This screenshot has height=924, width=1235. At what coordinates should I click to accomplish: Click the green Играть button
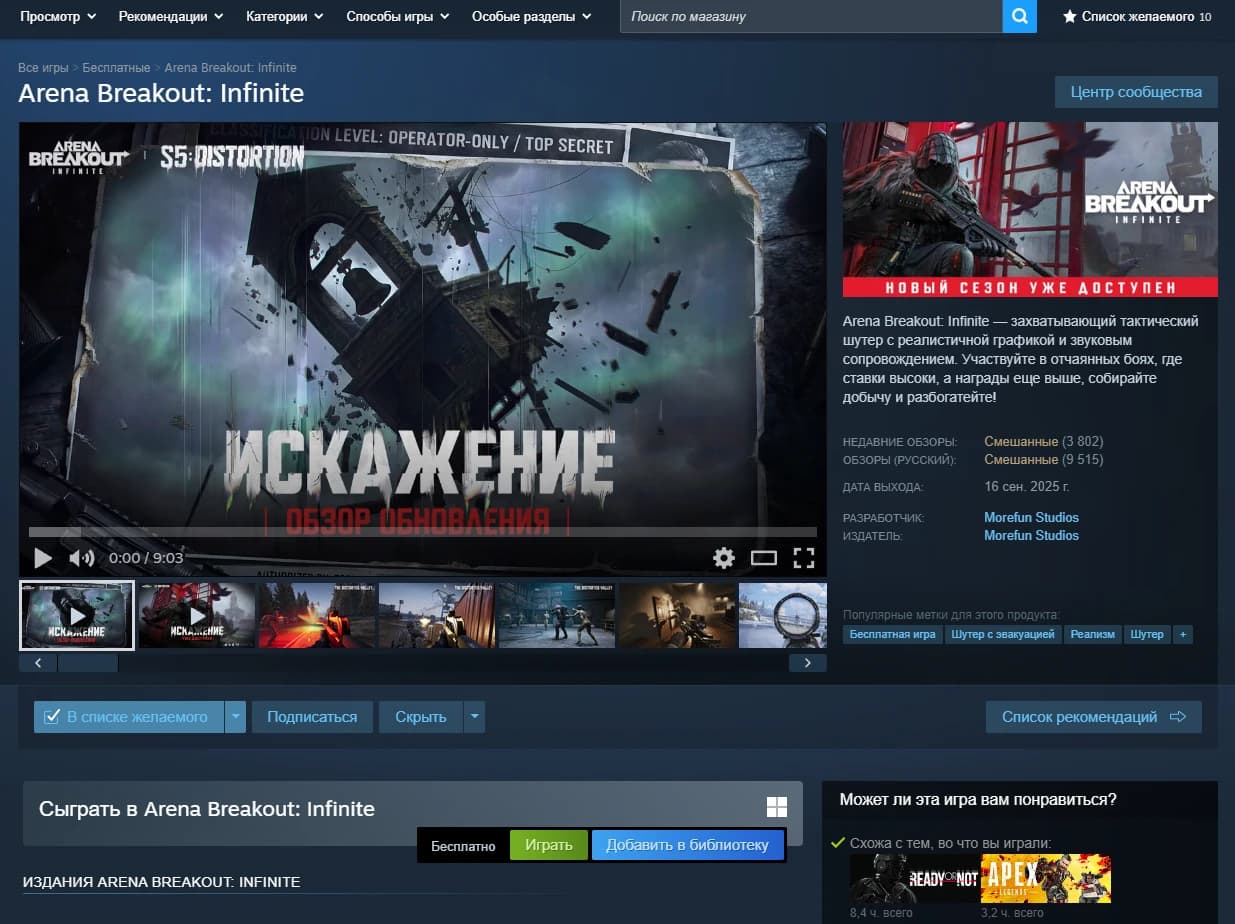click(549, 845)
